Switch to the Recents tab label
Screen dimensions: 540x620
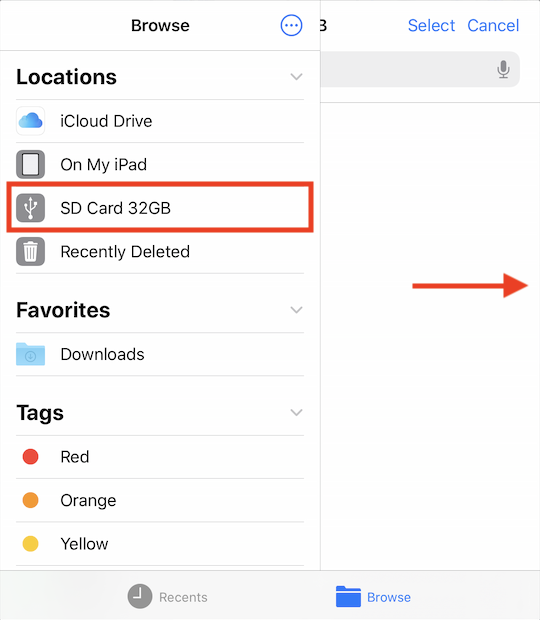point(183,597)
